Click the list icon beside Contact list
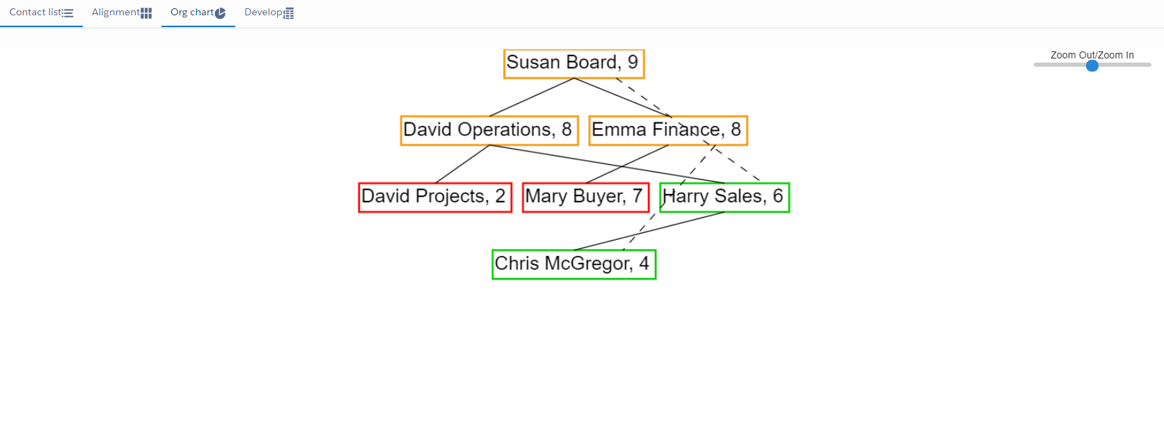The image size is (1164, 427). click(x=68, y=13)
